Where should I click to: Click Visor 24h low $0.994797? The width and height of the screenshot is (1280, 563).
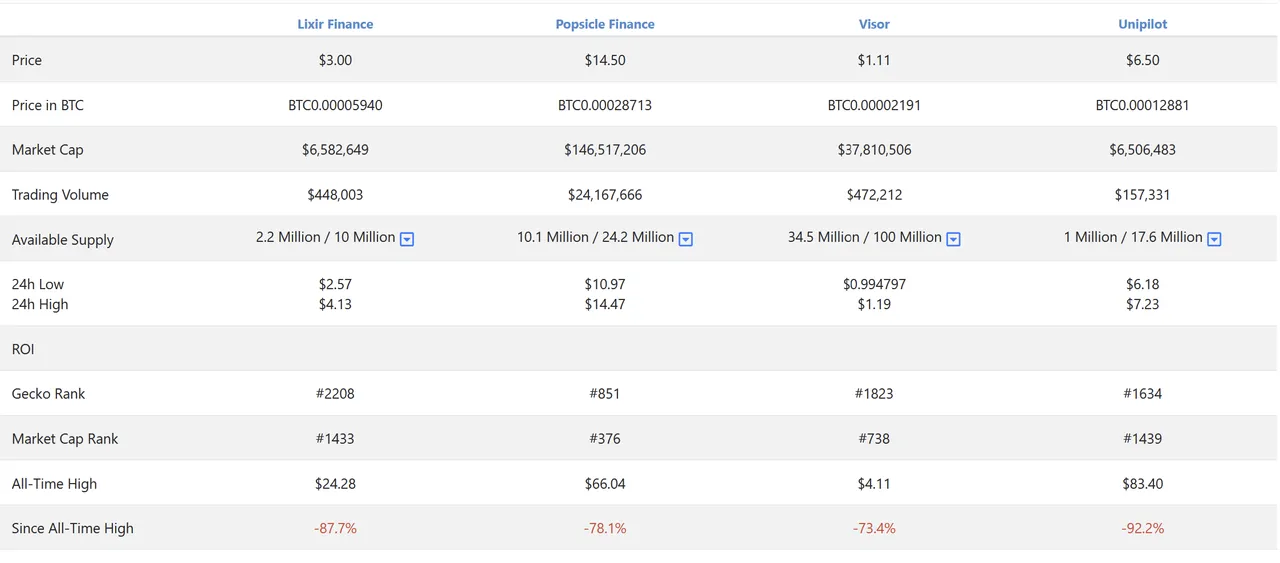874,284
